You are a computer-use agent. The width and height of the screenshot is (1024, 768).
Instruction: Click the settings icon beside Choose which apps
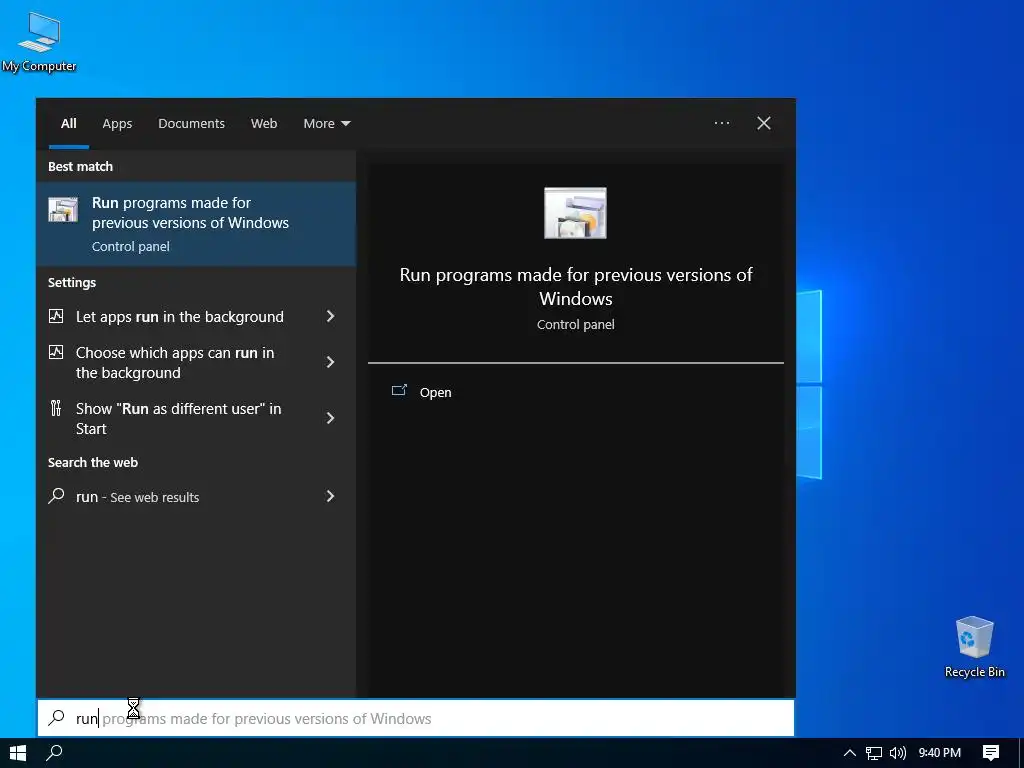(56, 352)
